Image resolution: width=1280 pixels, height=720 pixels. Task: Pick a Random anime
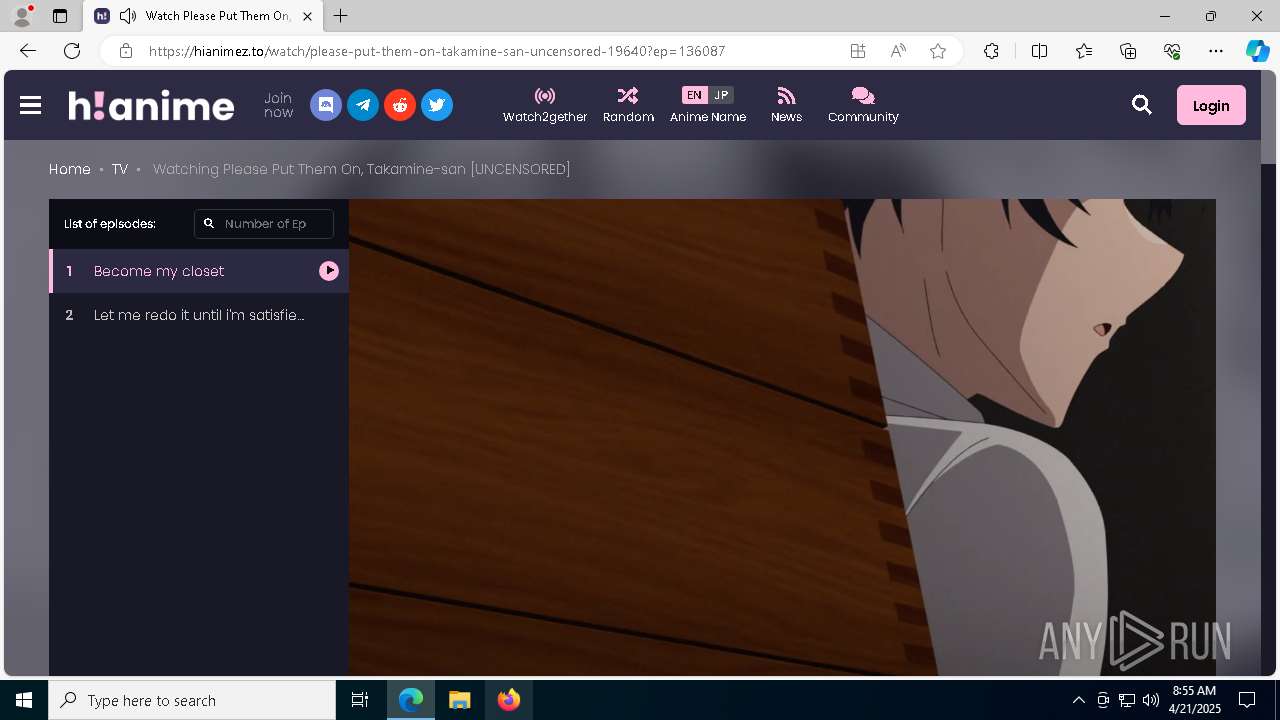628,105
